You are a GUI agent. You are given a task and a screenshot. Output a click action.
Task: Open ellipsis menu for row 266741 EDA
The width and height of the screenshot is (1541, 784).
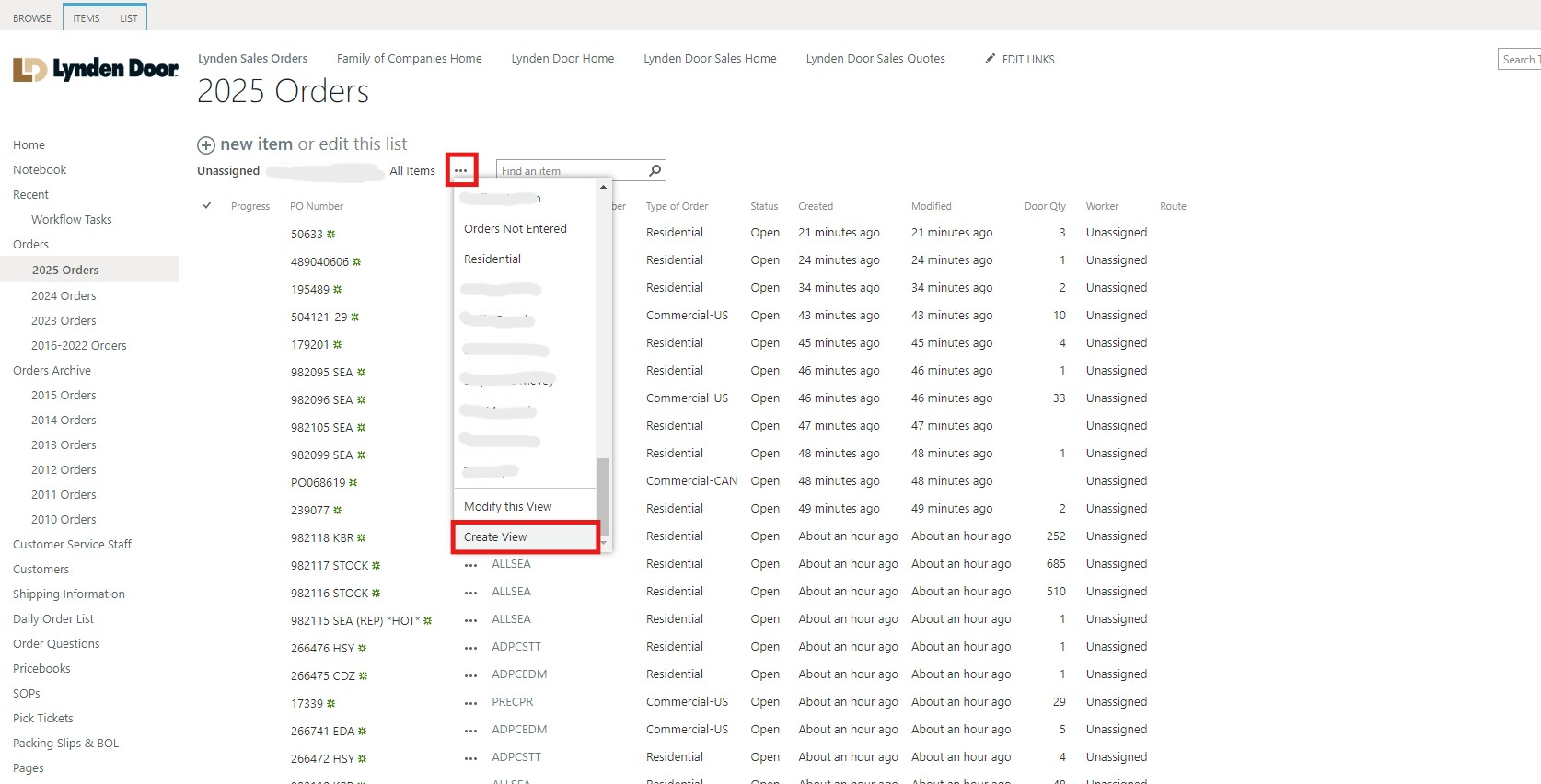click(x=470, y=731)
